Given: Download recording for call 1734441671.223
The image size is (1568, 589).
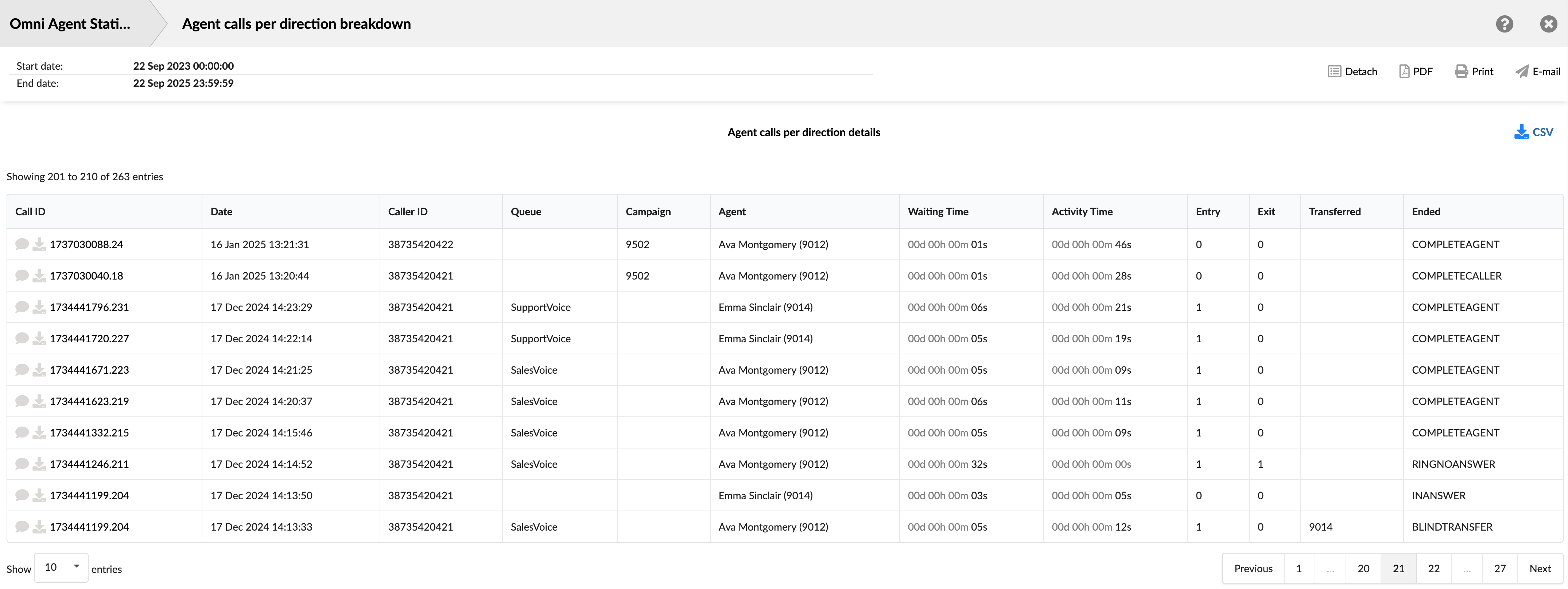Looking at the screenshot, I should [39, 370].
